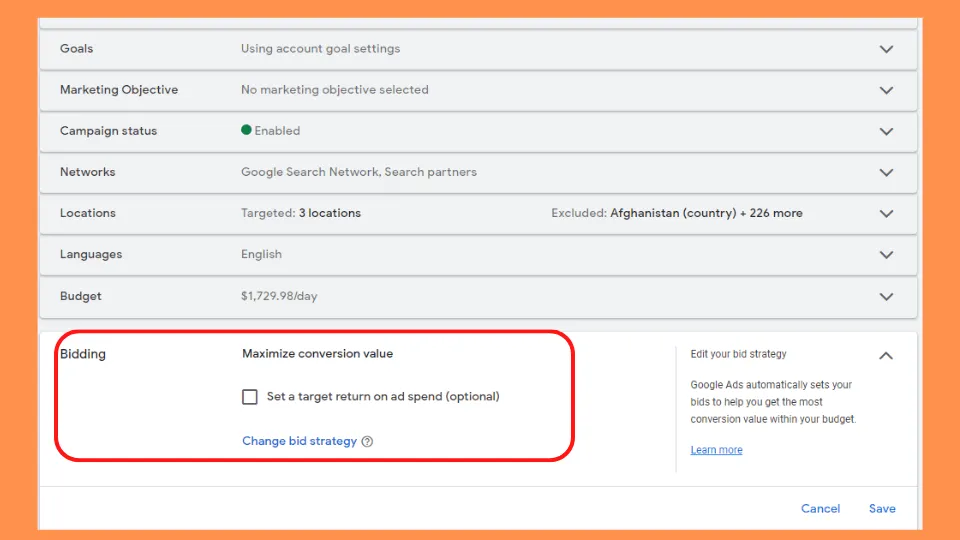Screen dimensions: 960x540
Task: Select the Marketing Objective label
Action: point(119,89)
